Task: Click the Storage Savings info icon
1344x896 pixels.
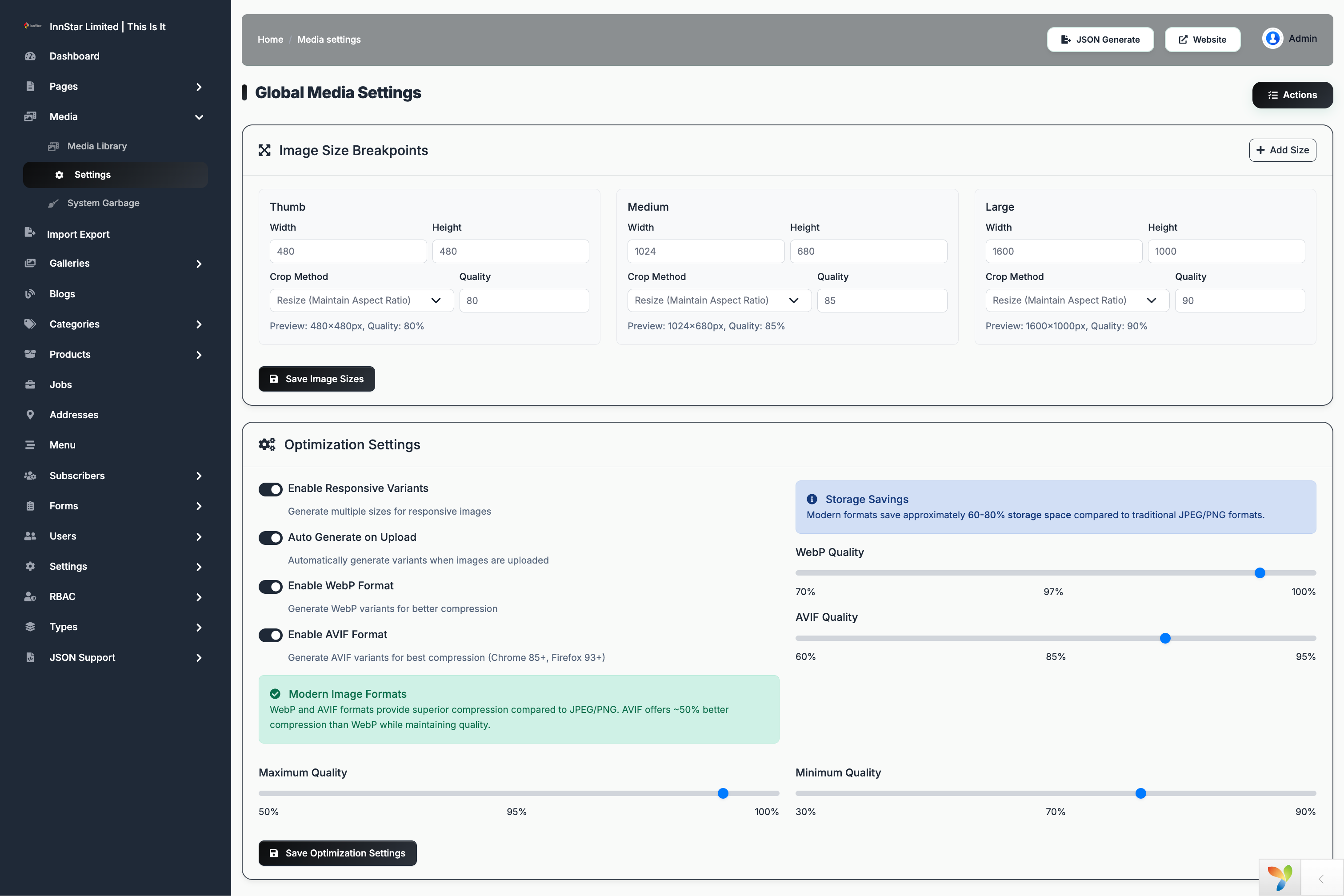Action: tap(812, 499)
